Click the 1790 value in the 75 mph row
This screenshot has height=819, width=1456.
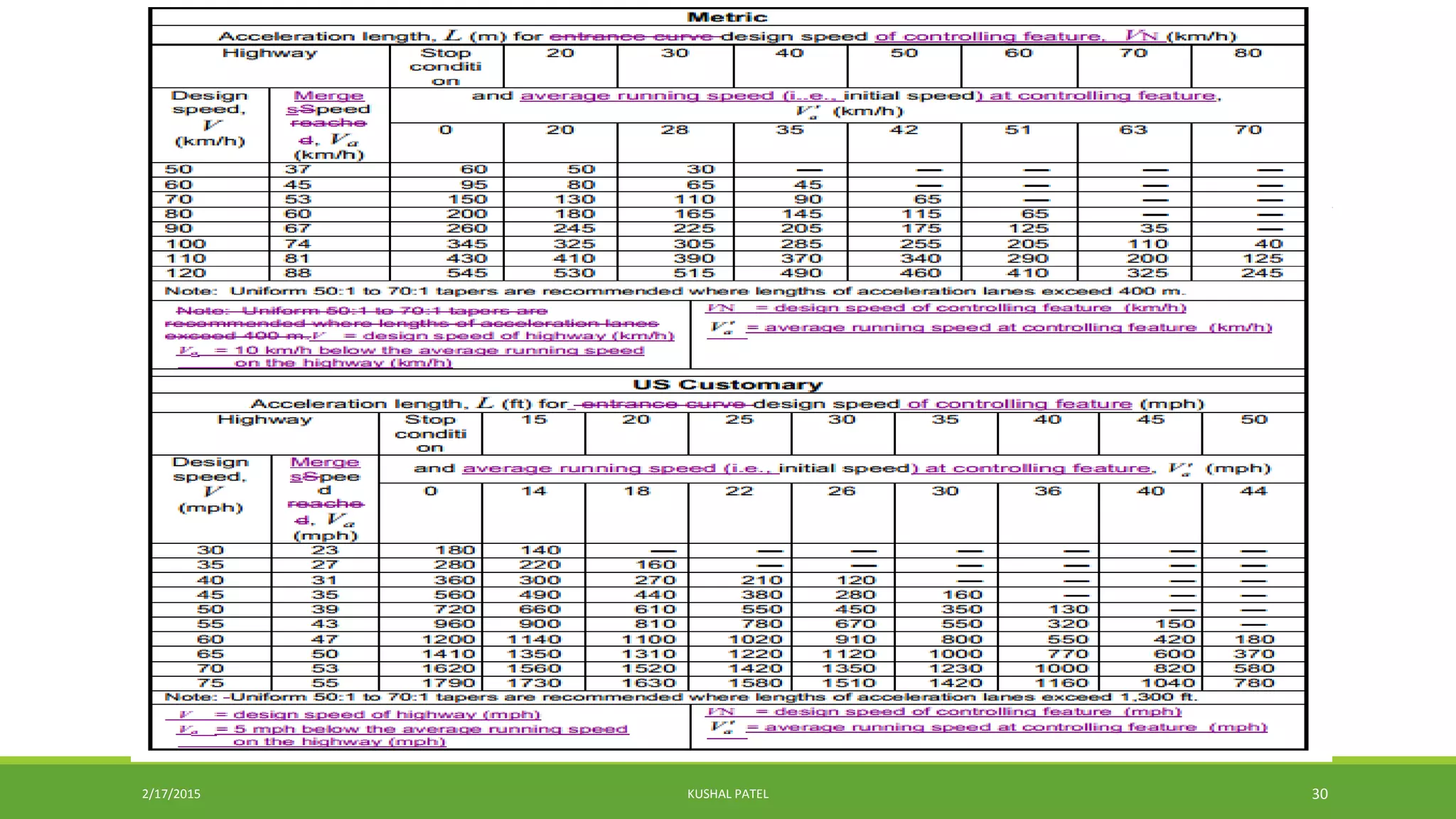(448, 683)
